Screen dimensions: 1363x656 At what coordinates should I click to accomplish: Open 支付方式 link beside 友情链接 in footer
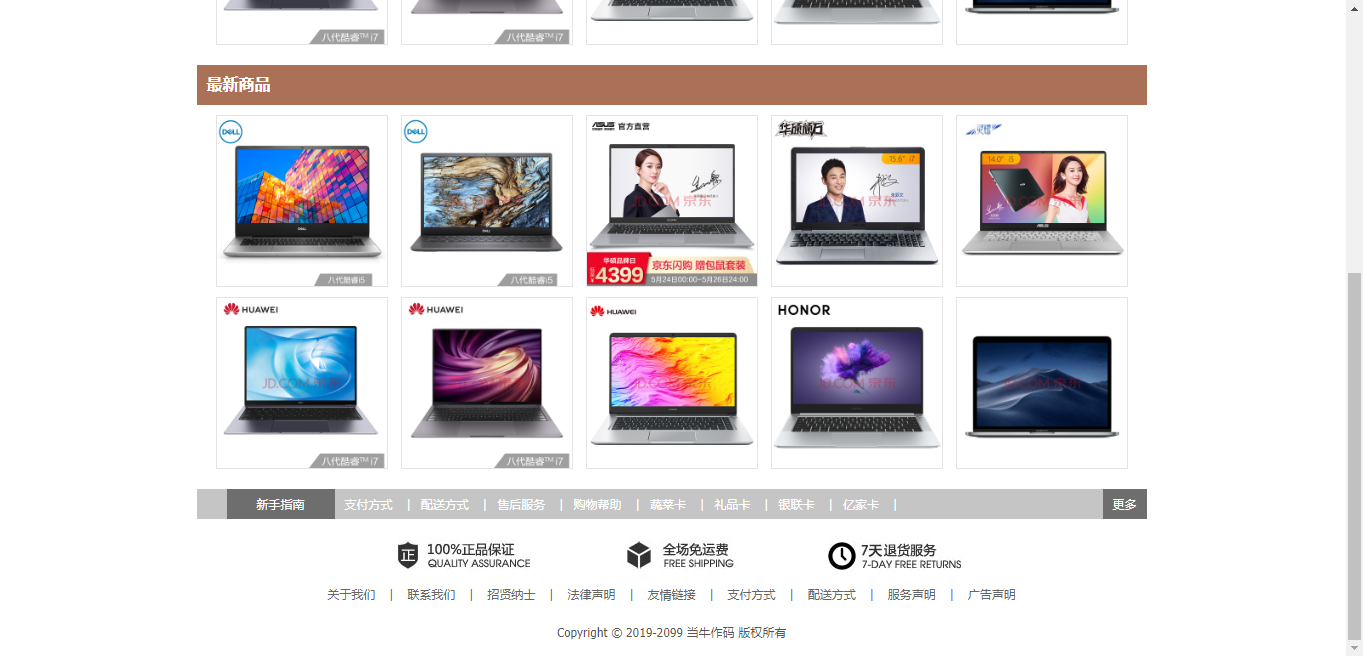[751, 595]
